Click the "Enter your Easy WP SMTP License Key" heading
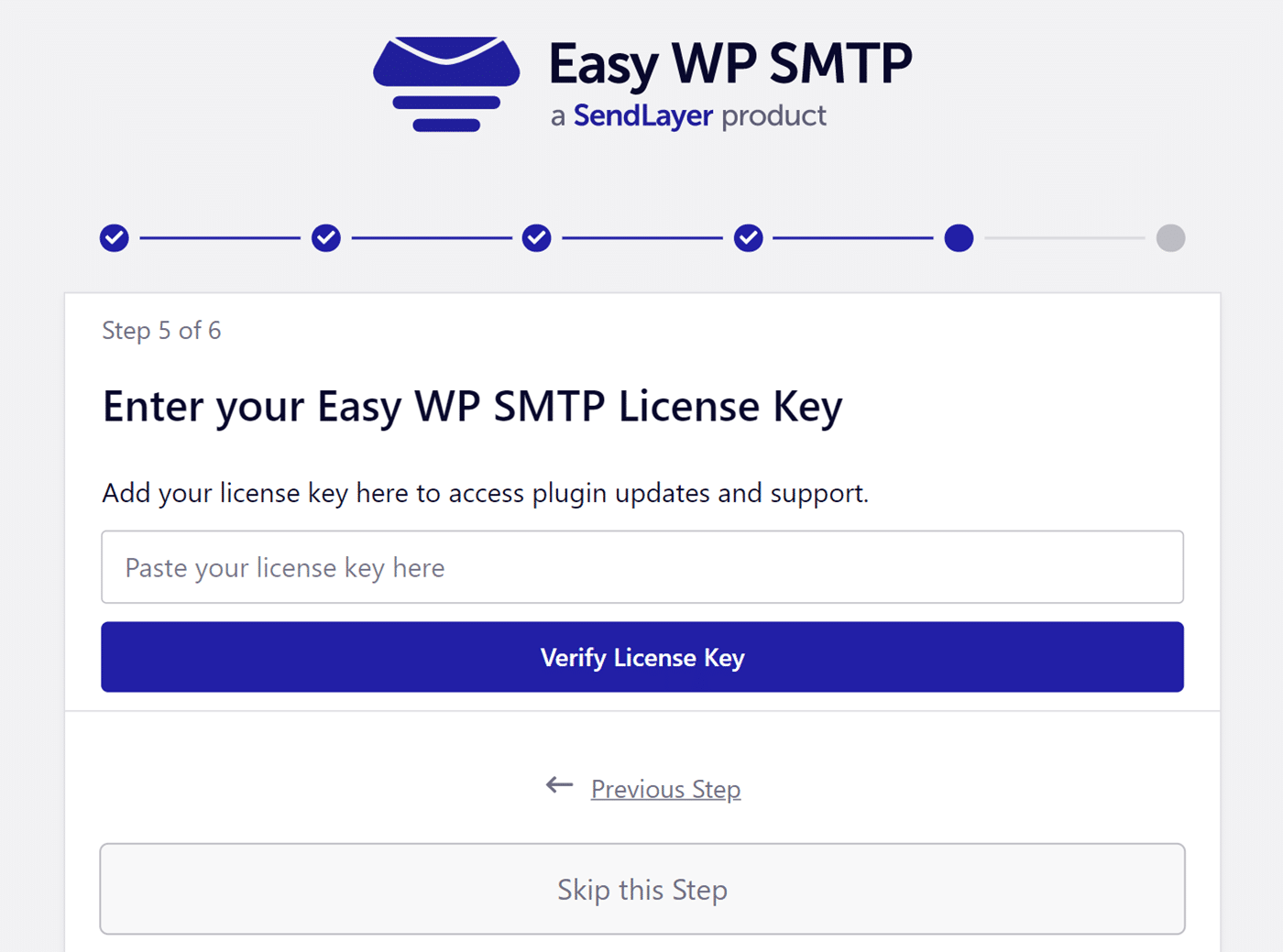The width and height of the screenshot is (1283, 952). coord(472,407)
